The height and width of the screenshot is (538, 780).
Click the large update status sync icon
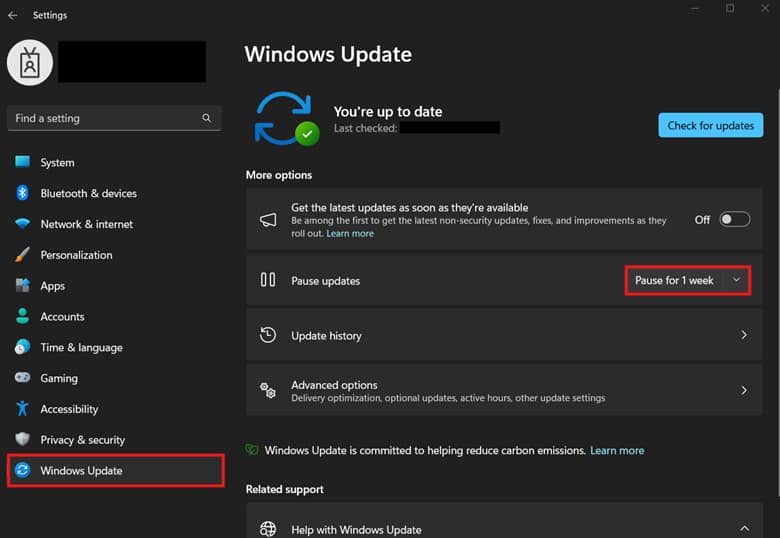(x=287, y=119)
